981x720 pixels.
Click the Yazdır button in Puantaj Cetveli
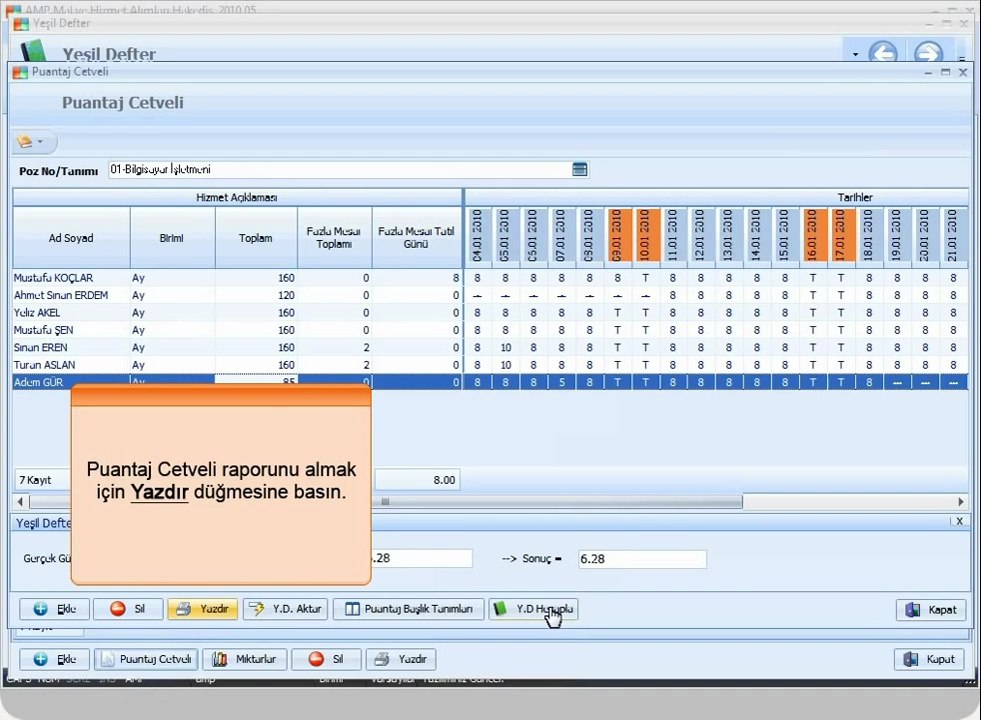coord(202,609)
